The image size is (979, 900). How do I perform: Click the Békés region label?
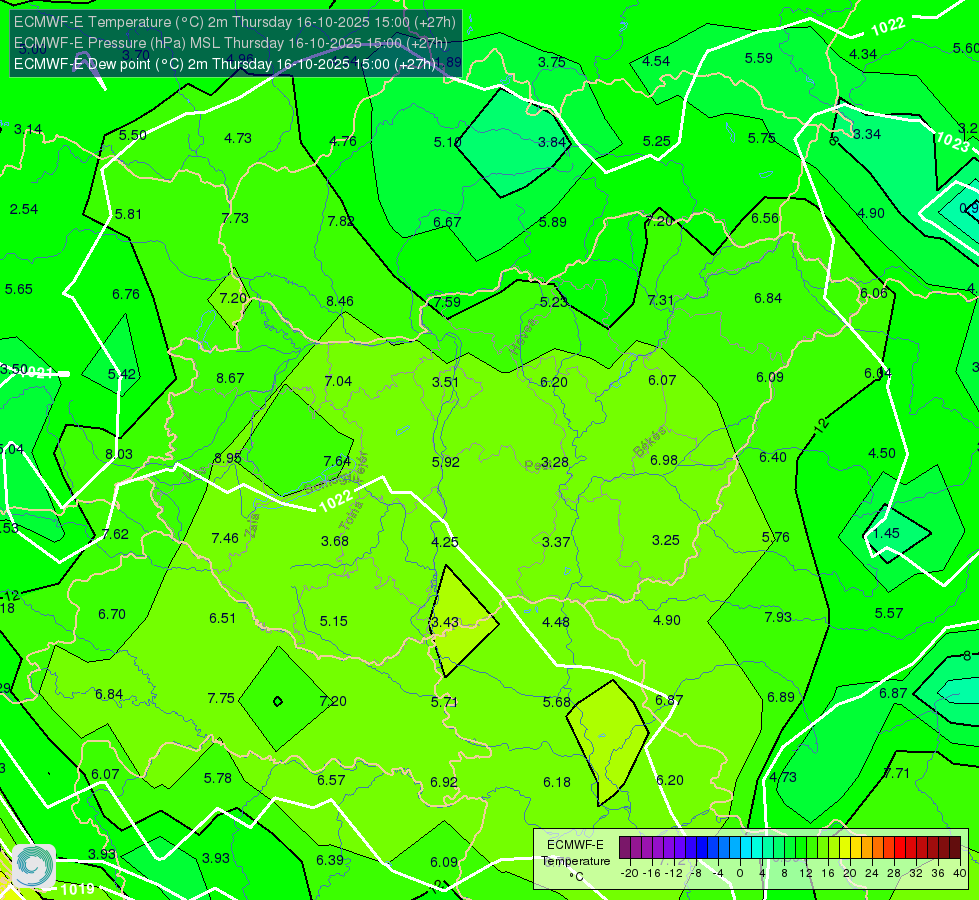[650, 442]
